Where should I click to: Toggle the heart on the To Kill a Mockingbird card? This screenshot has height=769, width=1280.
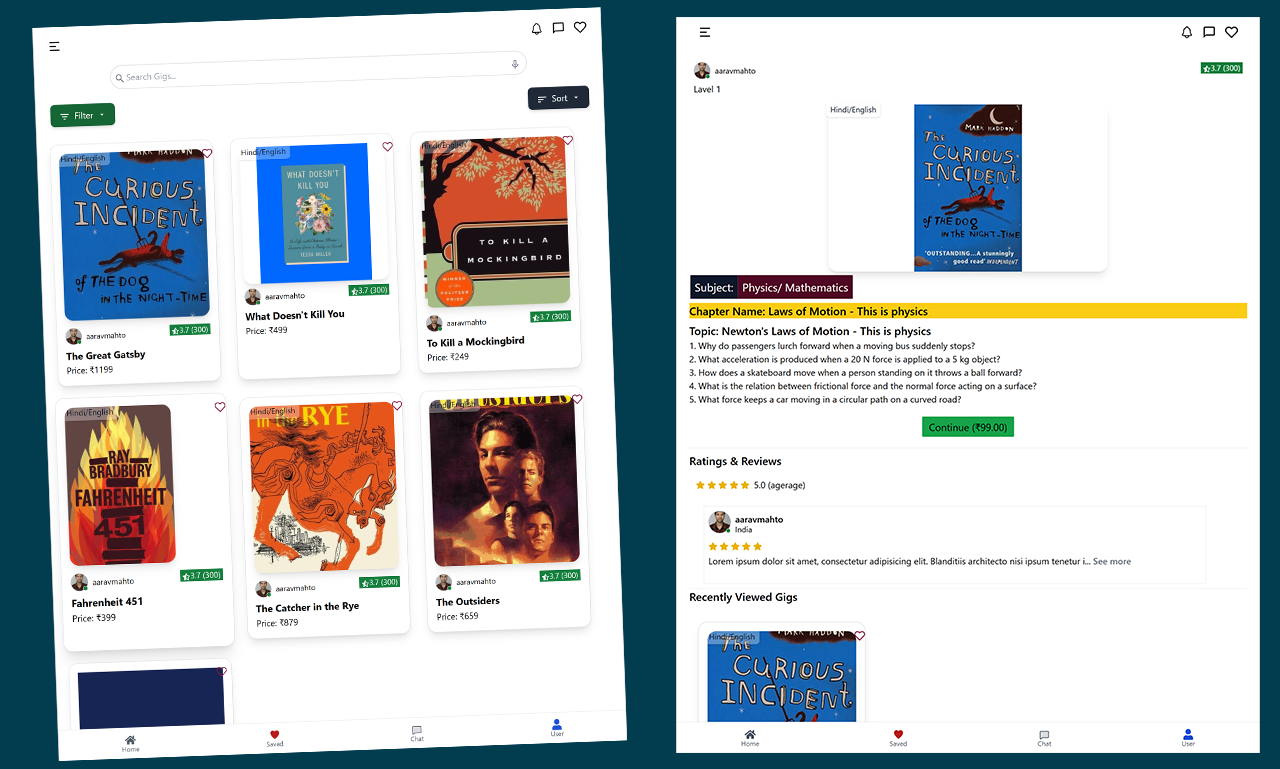pos(568,140)
